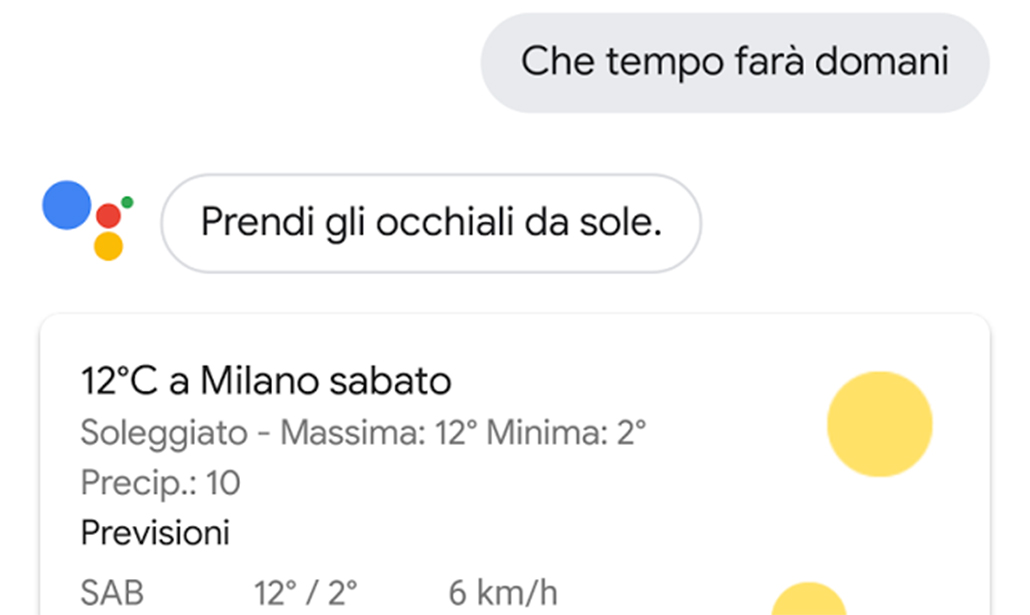Click the "Soleggiato" condition text
This screenshot has width=1030, height=615.
click(x=163, y=433)
